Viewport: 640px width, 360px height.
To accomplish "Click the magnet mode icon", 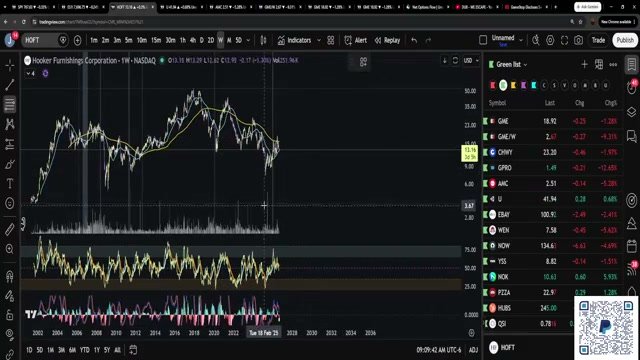I will [x=10, y=276].
